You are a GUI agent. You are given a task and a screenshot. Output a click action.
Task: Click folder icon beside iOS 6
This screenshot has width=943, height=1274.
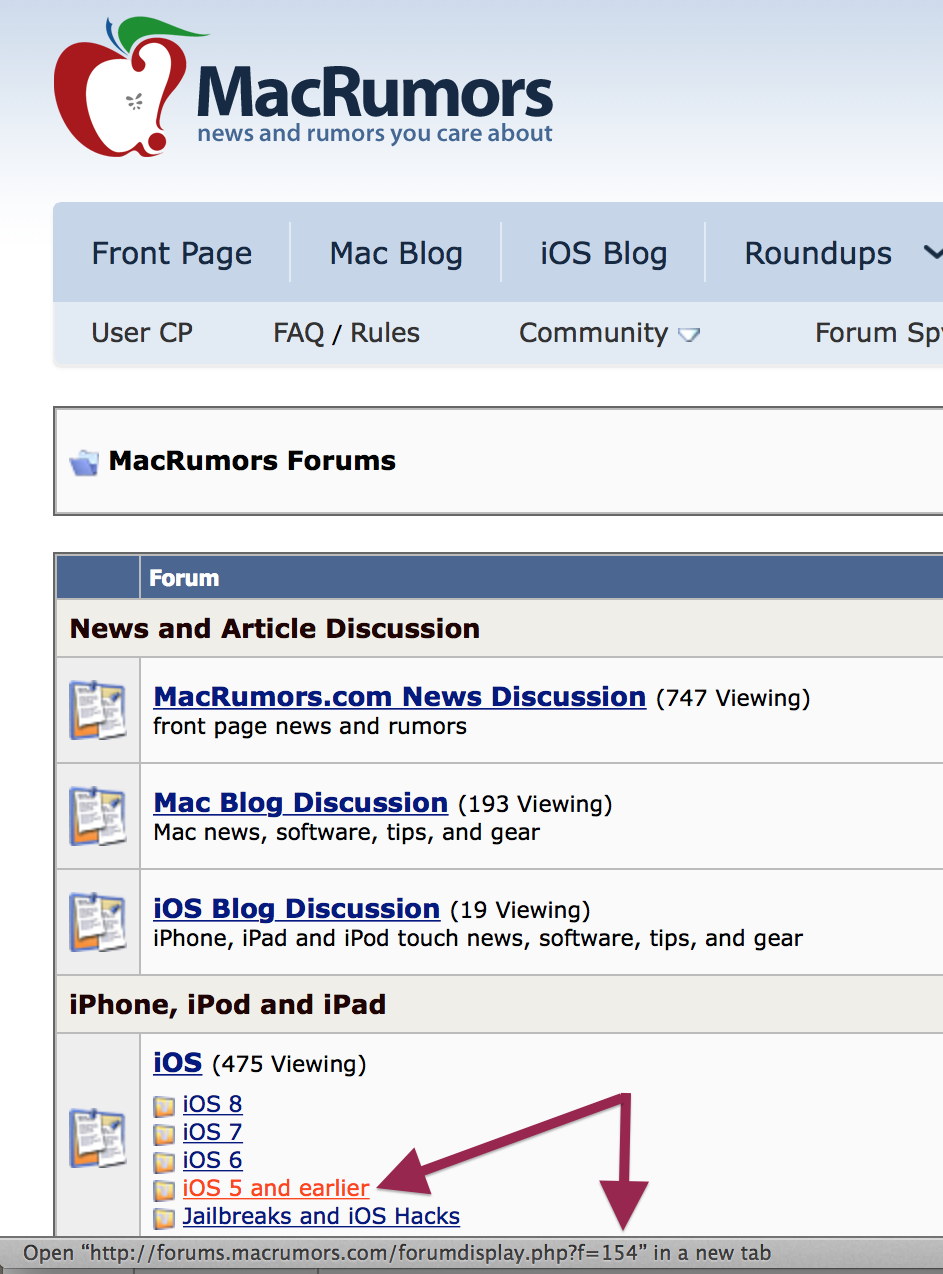click(x=163, y=1163)
